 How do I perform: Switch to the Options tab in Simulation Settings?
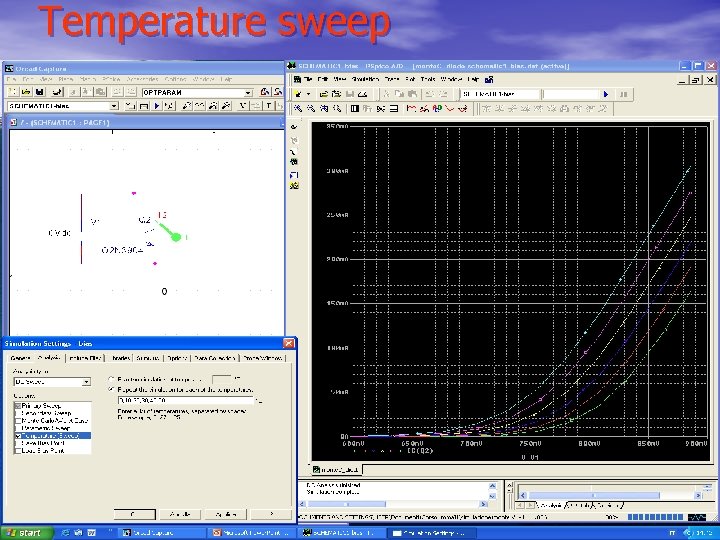pos(177,358)
